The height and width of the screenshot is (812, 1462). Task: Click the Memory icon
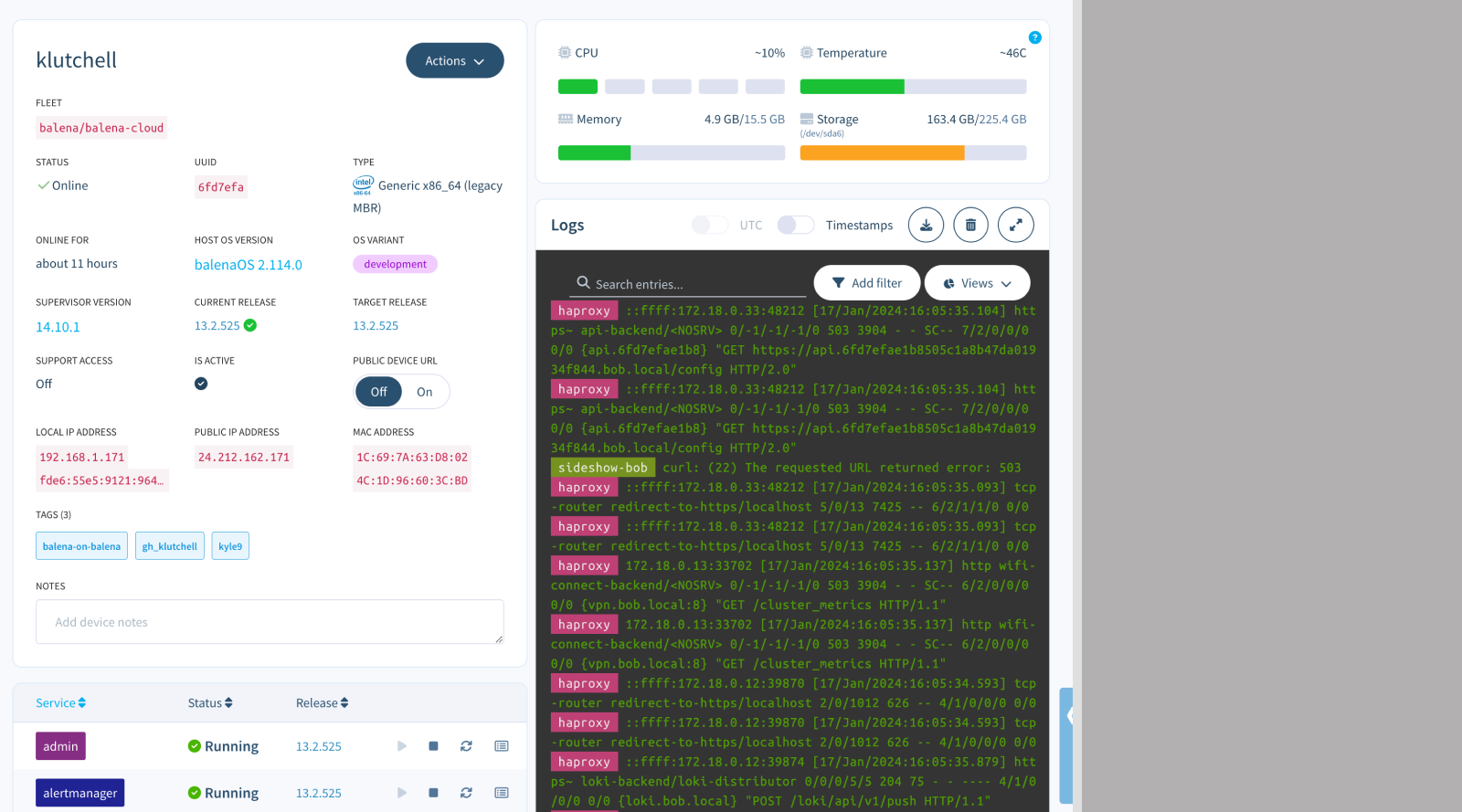coord(566,119)
